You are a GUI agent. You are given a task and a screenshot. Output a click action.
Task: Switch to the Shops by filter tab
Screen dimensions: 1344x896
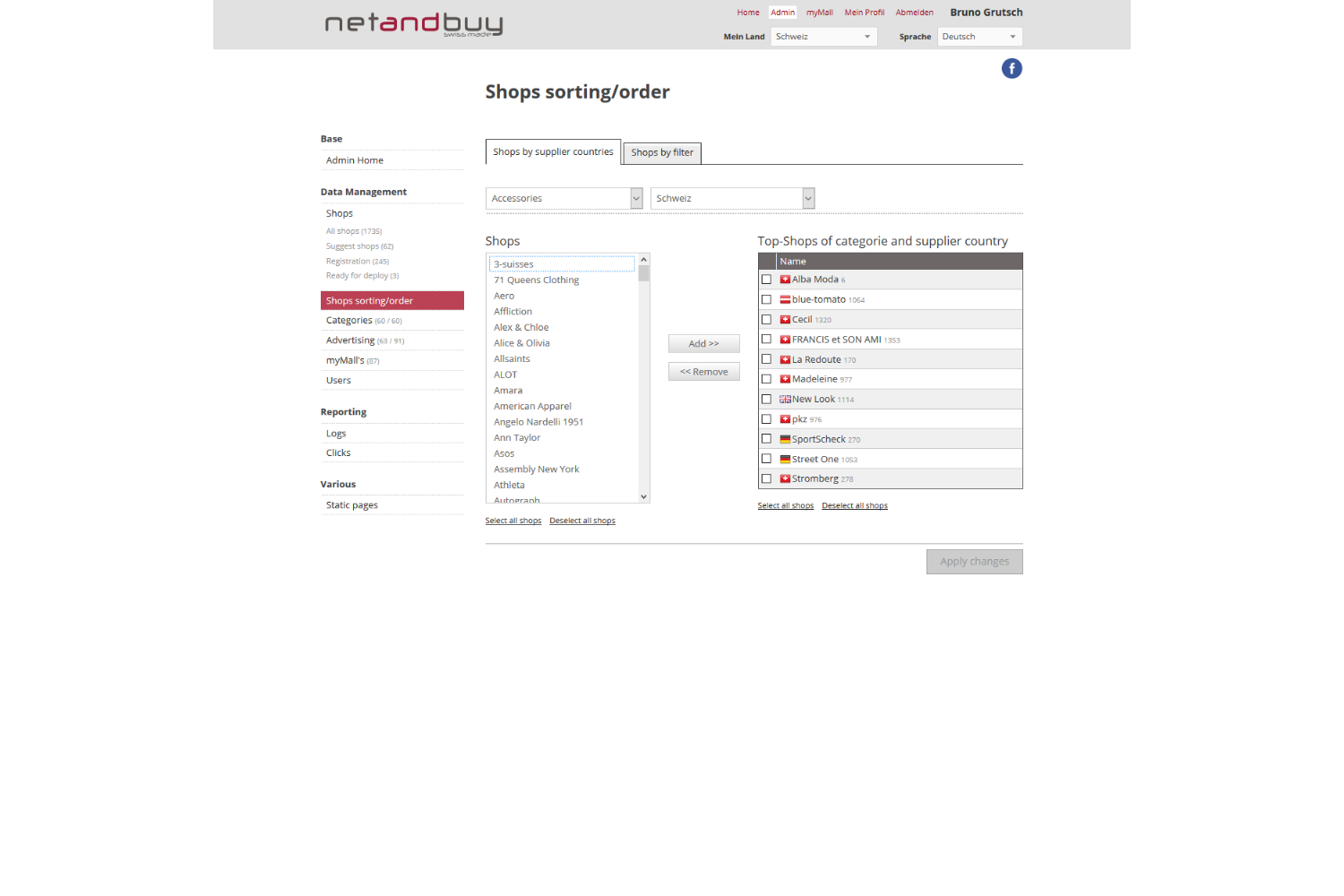[662, 153]
